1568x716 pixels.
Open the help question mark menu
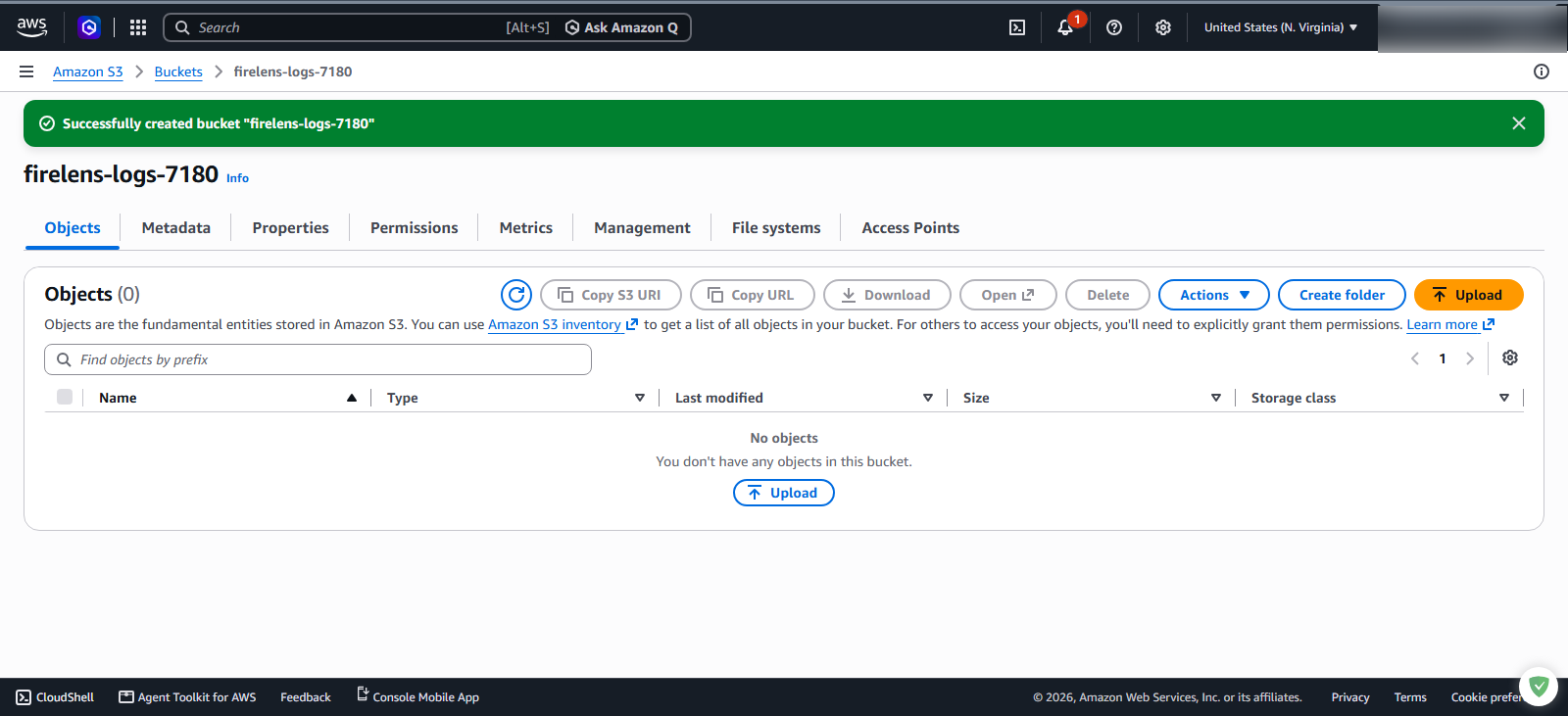click(1114, 27)
